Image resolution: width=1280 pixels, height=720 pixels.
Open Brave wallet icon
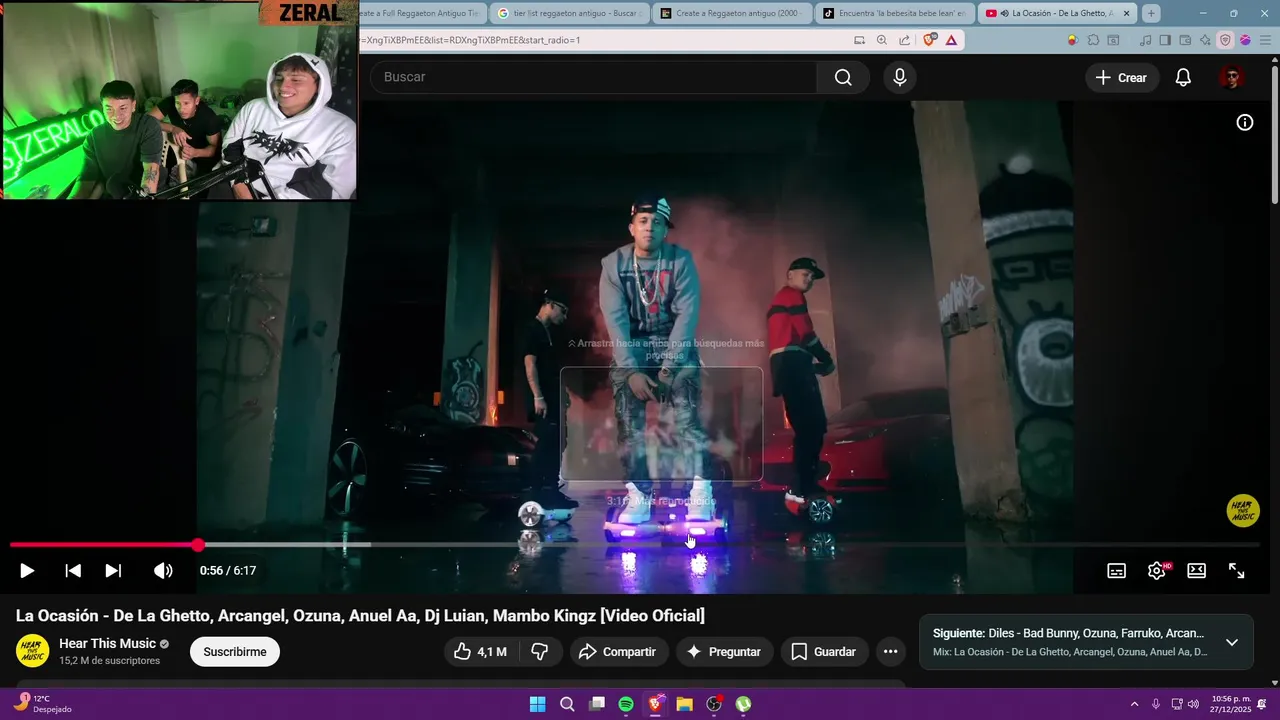(1185, 40)
